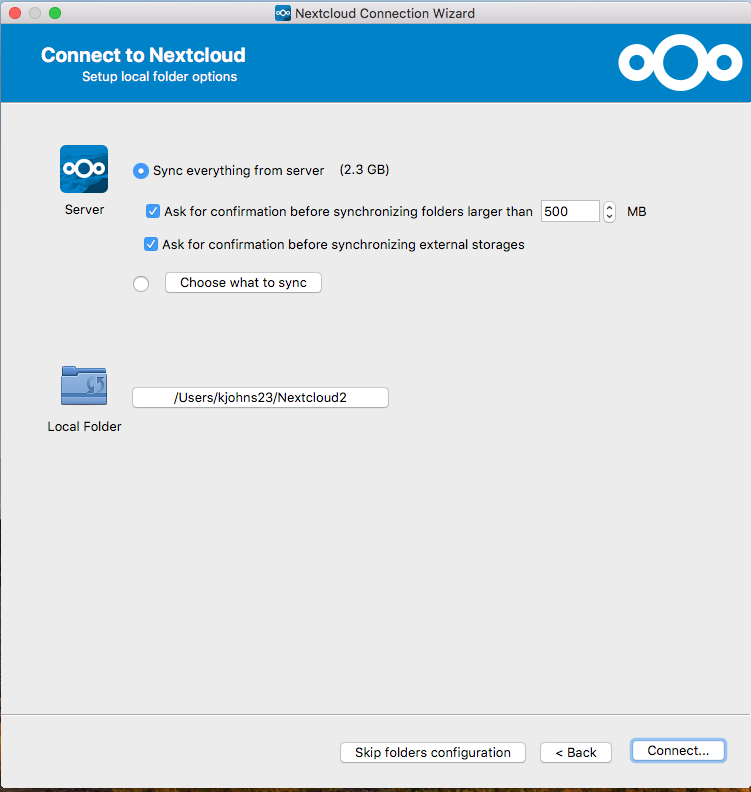Click the small Nextcloud icon in title bar
751x792 pixels.
(x=283, y=13)
